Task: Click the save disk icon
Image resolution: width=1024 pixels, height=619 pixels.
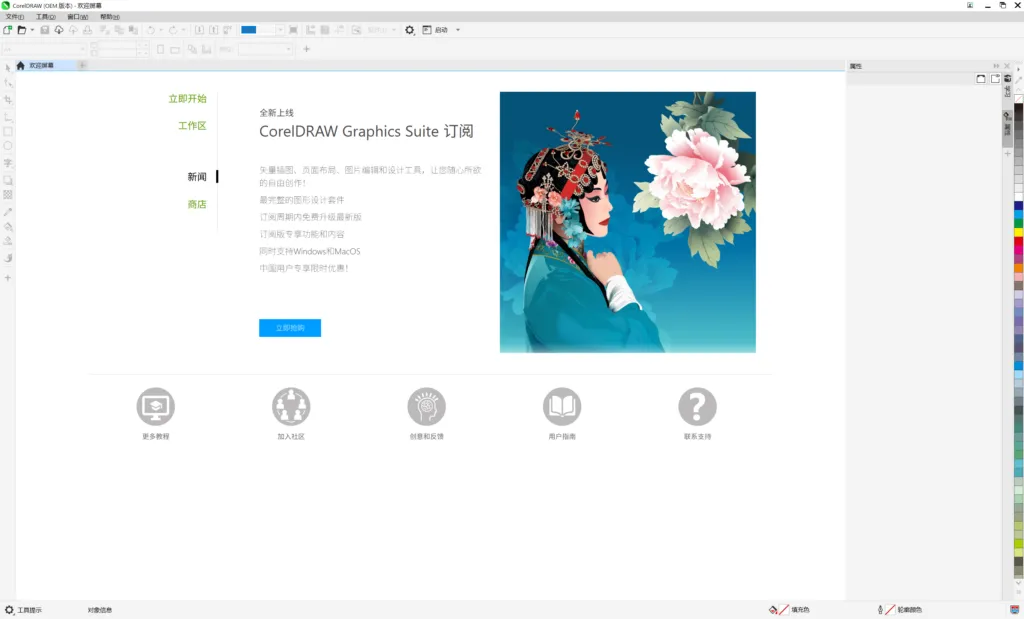Action: point(44,30)
